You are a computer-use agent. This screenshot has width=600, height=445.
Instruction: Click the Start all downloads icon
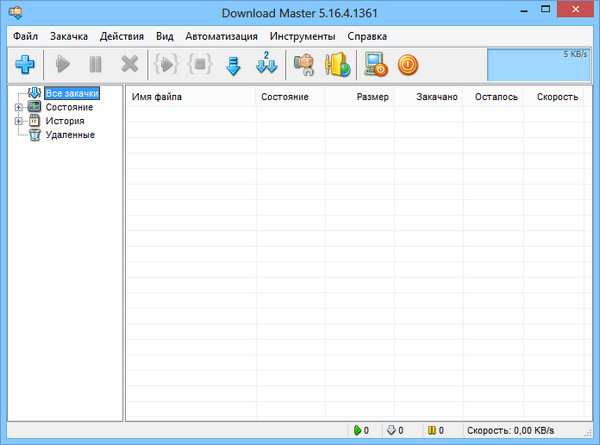pyautogui.click(x=165, y=65)
